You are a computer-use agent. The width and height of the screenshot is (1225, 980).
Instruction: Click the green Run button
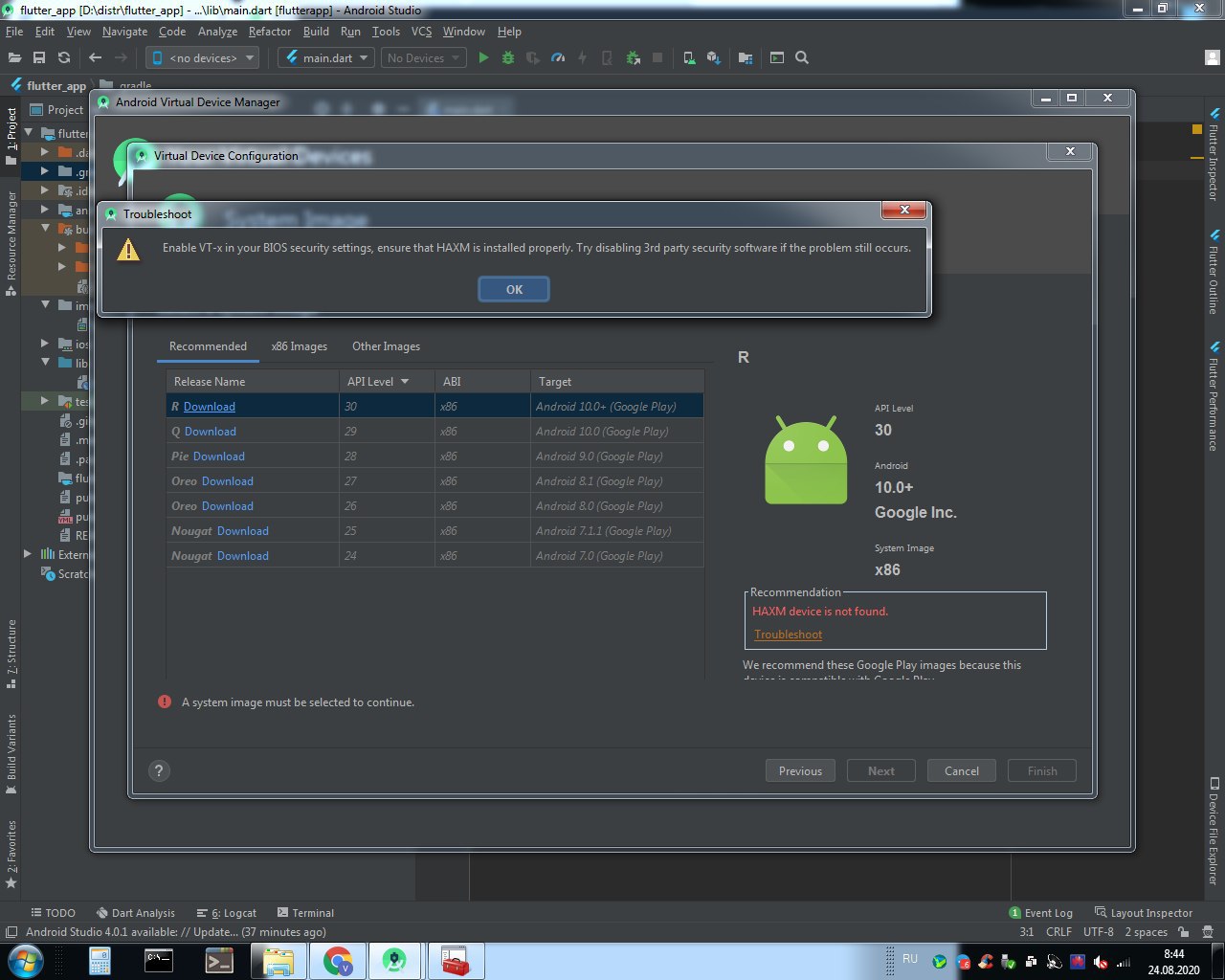pos(483,57)
